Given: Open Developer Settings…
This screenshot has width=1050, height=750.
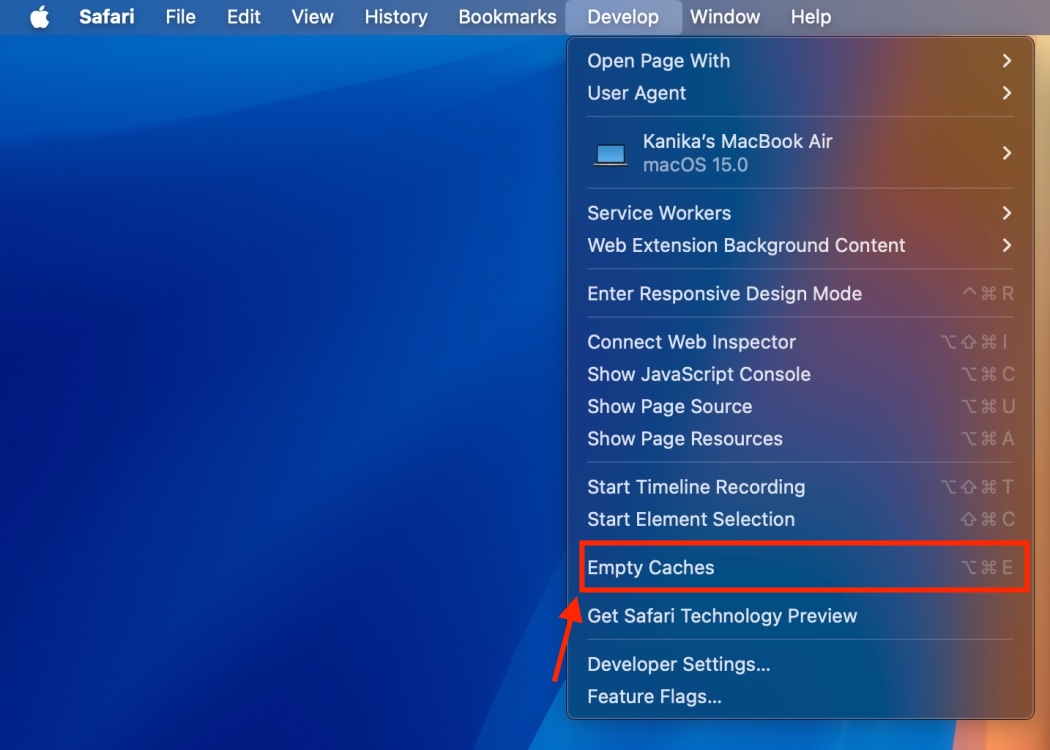Looking at the screenshot, I should (x=678, y=664).
